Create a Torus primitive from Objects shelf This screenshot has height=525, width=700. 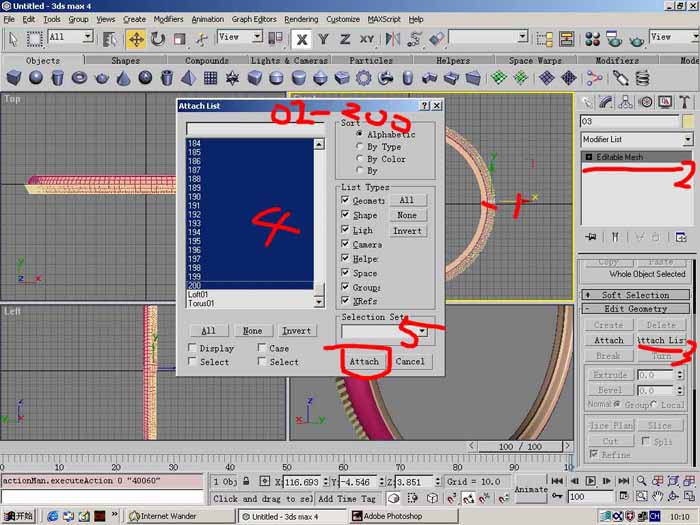pos(79,78)
